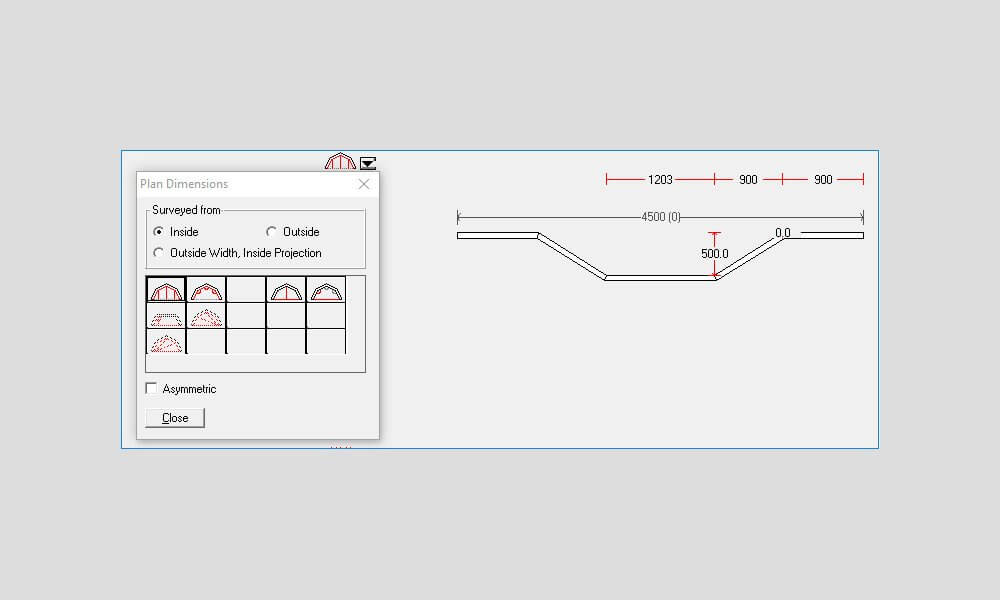
Task: Enable the Asymmetric checkbox
Action: [151, 388]
